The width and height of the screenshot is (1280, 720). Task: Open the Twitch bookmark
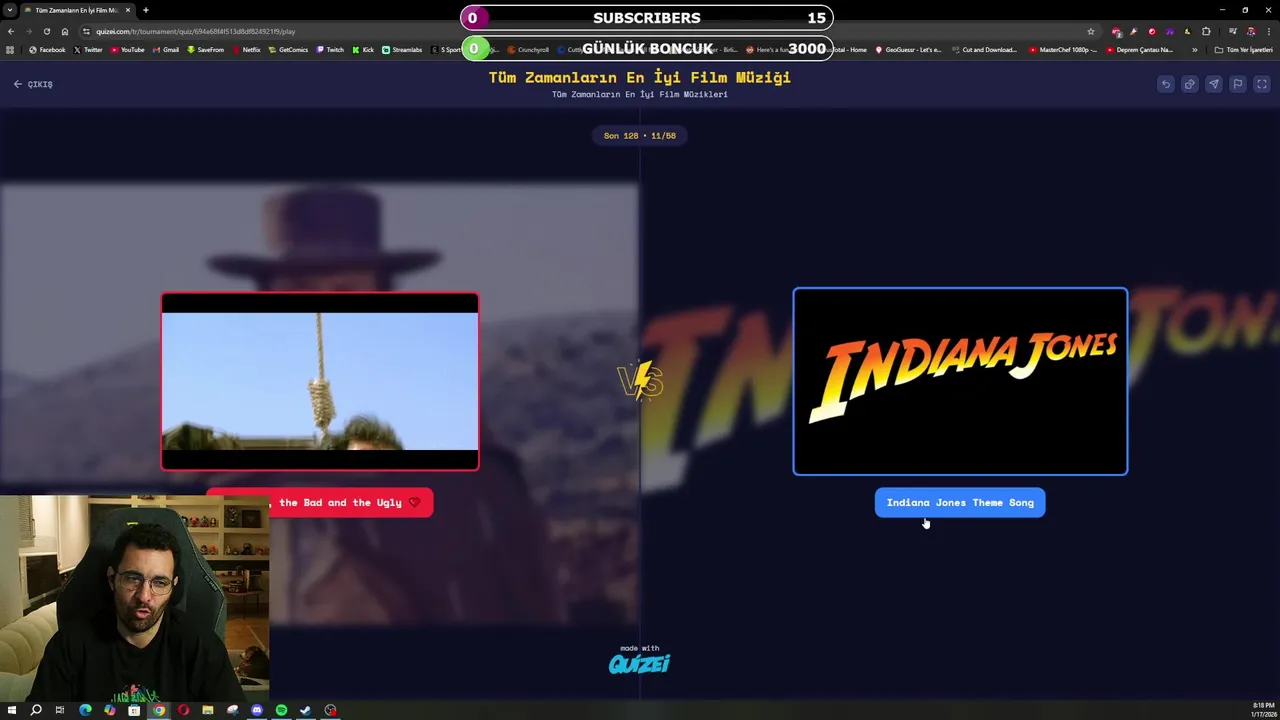tap(330, 50)
